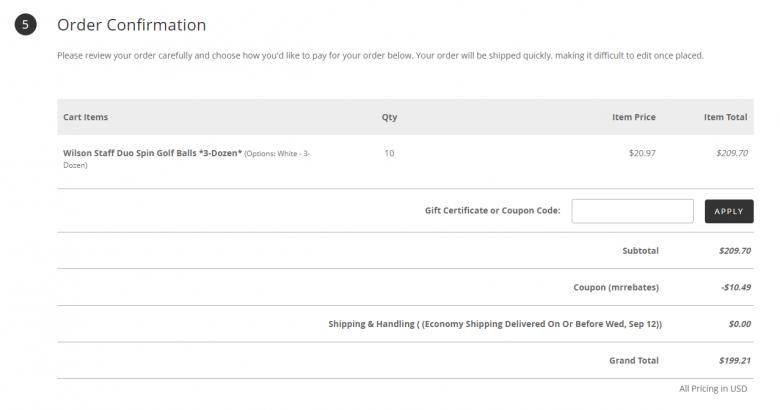Image resolution: width=780 pixels, height=410 pixels.
Task: Select the Wilson Staff Duo Spin product name
Action: [x=152, y=153]
